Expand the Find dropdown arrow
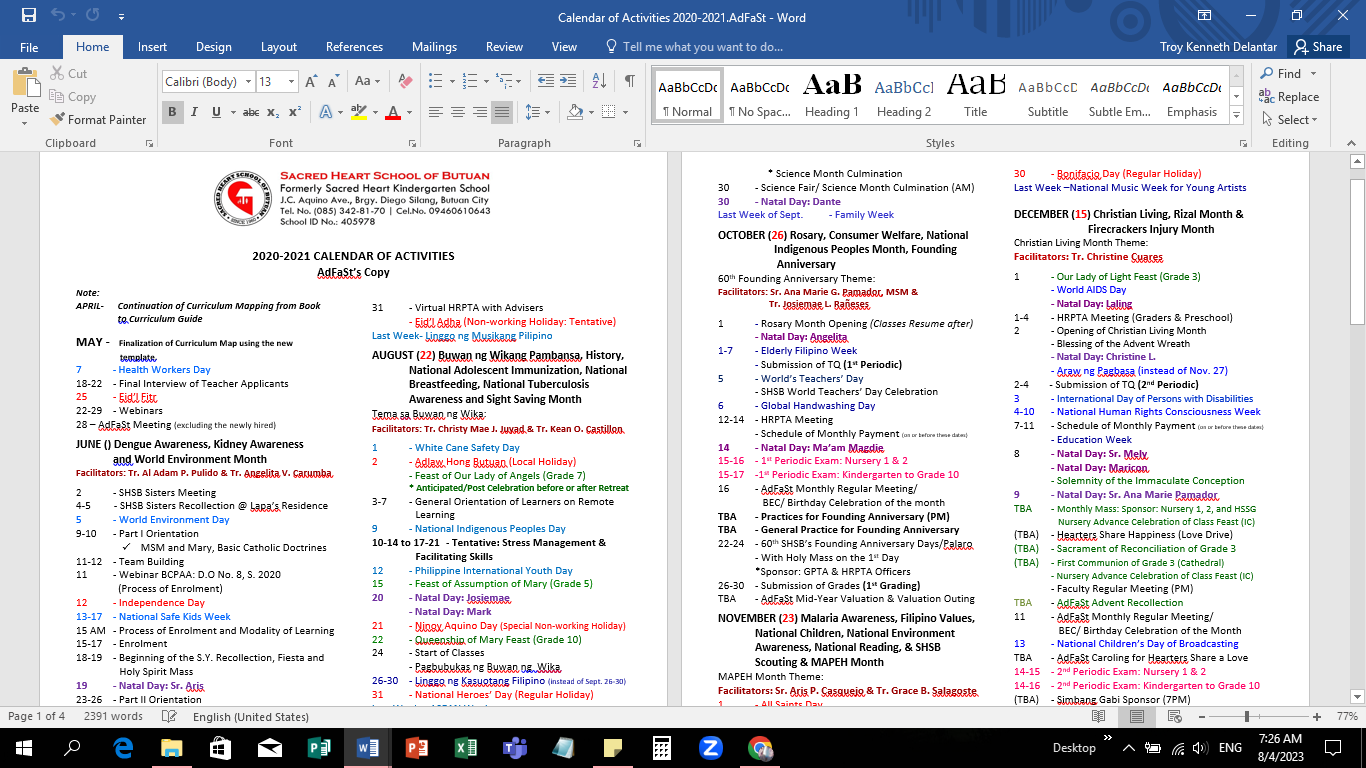The height and width of the screenshot is (768, 1366). (x=1313, y=73)
